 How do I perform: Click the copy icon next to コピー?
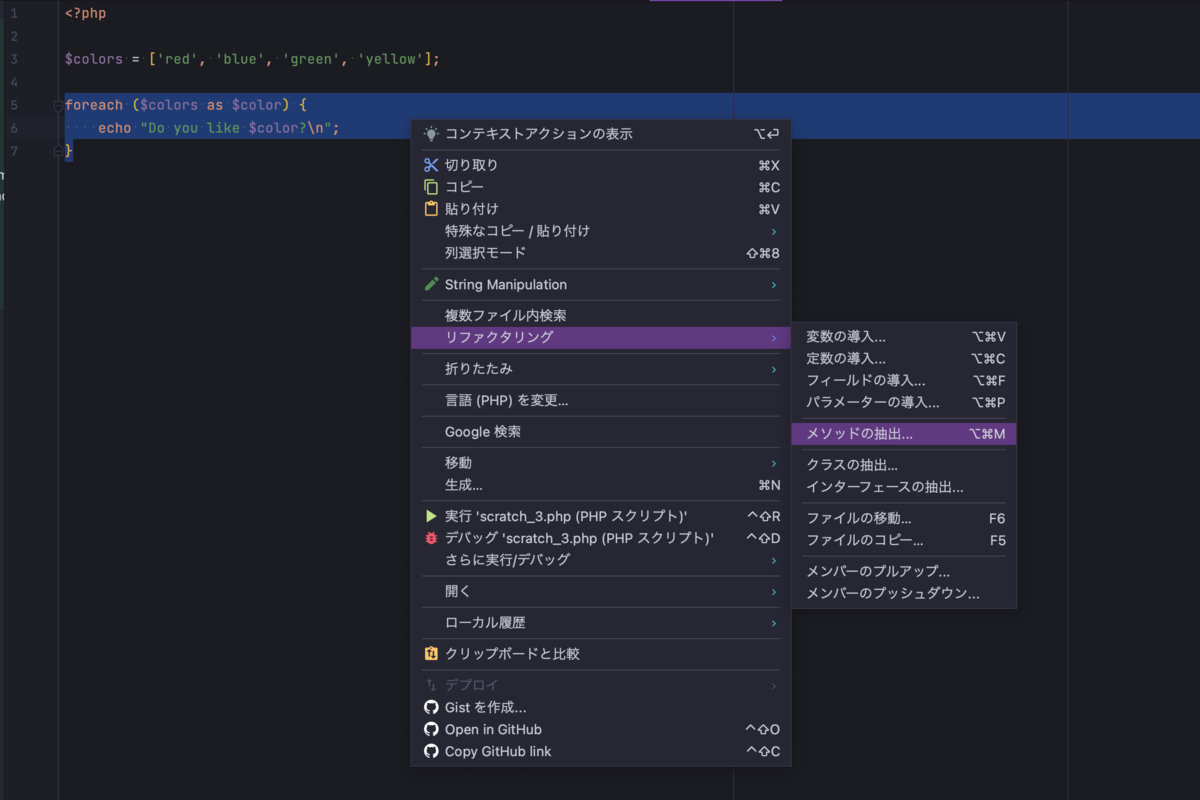(431, 187)
